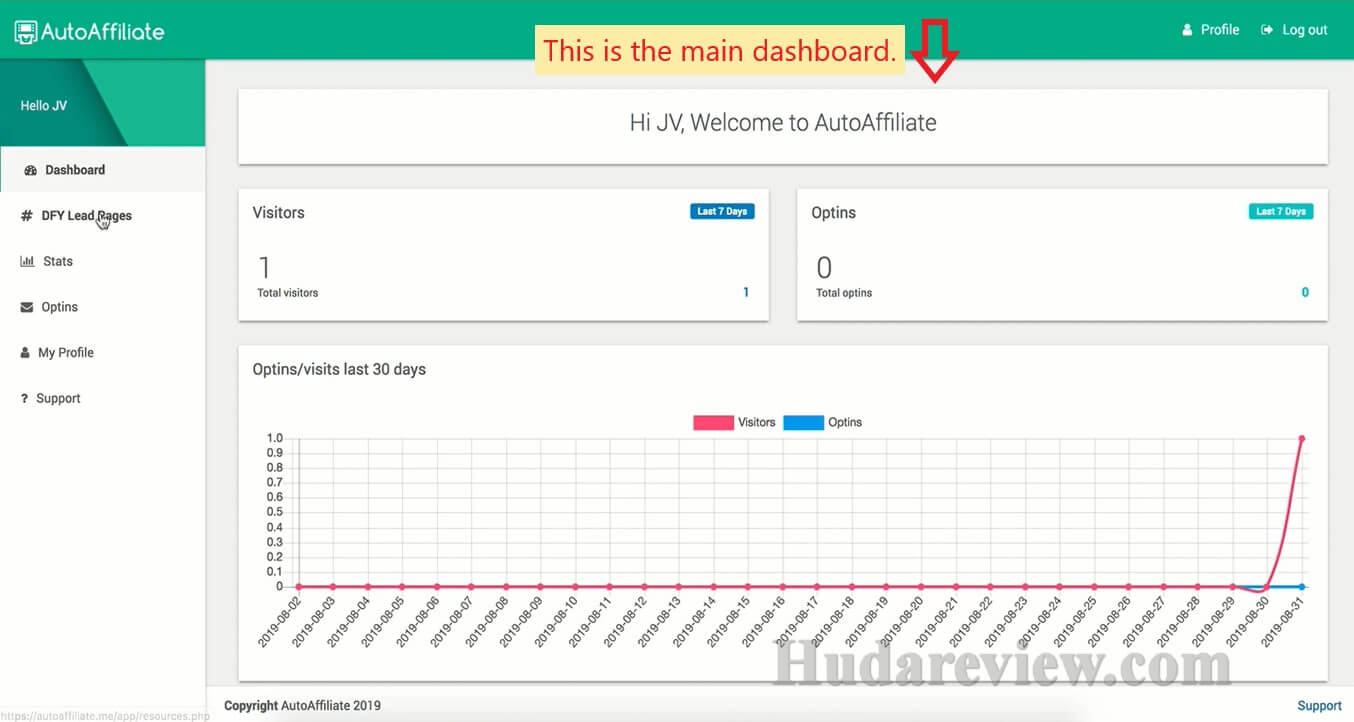Click Optins Last 7 Days badge
Image resolution: width=1354 pixels, height=722 pixels.
click(1281, 211)
